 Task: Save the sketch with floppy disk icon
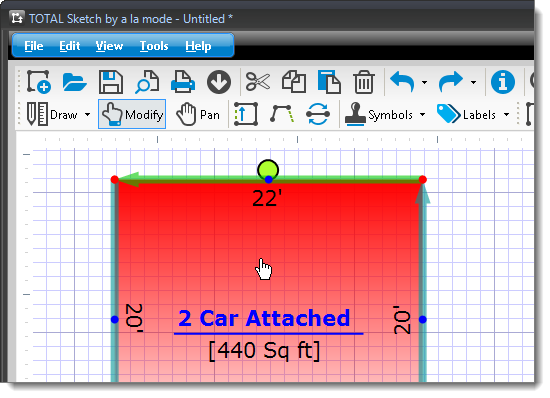tap(111, 82)
